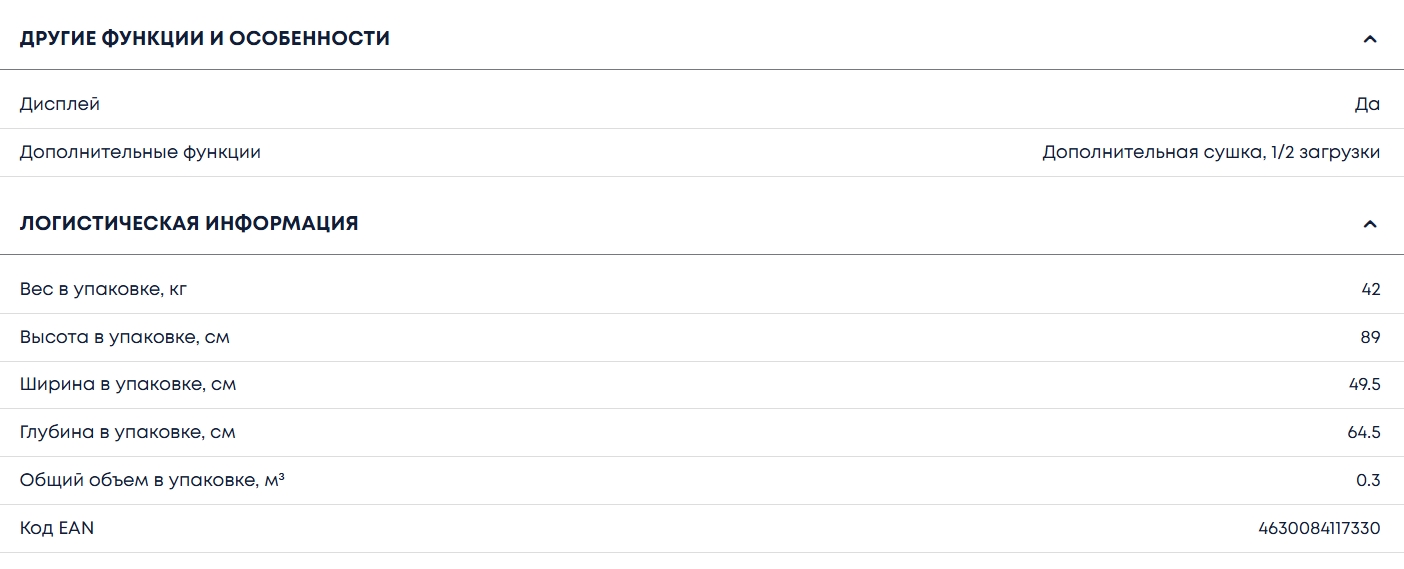1404x569 pixels.
Task: Click the depth value 64.5
Action: [1364, 433]
